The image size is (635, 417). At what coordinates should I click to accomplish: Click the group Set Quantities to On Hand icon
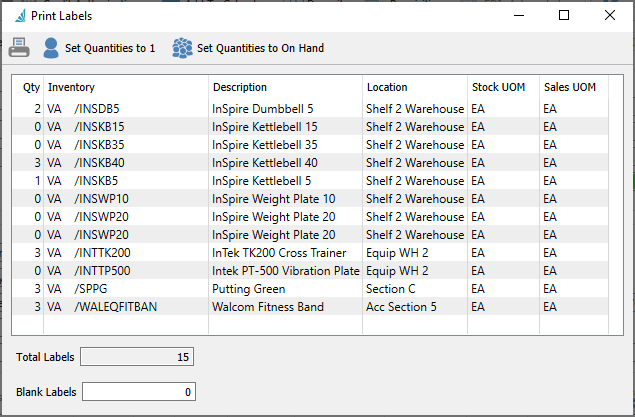click(182, 48)
